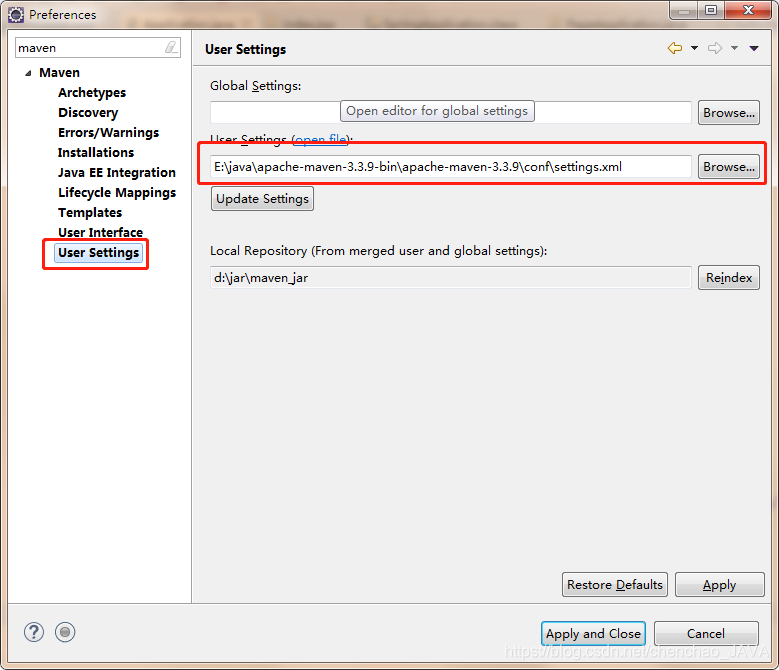Open the forward history dropdown arrow
The height and width of the screenshot is (670, 779).
coord(734,48)
